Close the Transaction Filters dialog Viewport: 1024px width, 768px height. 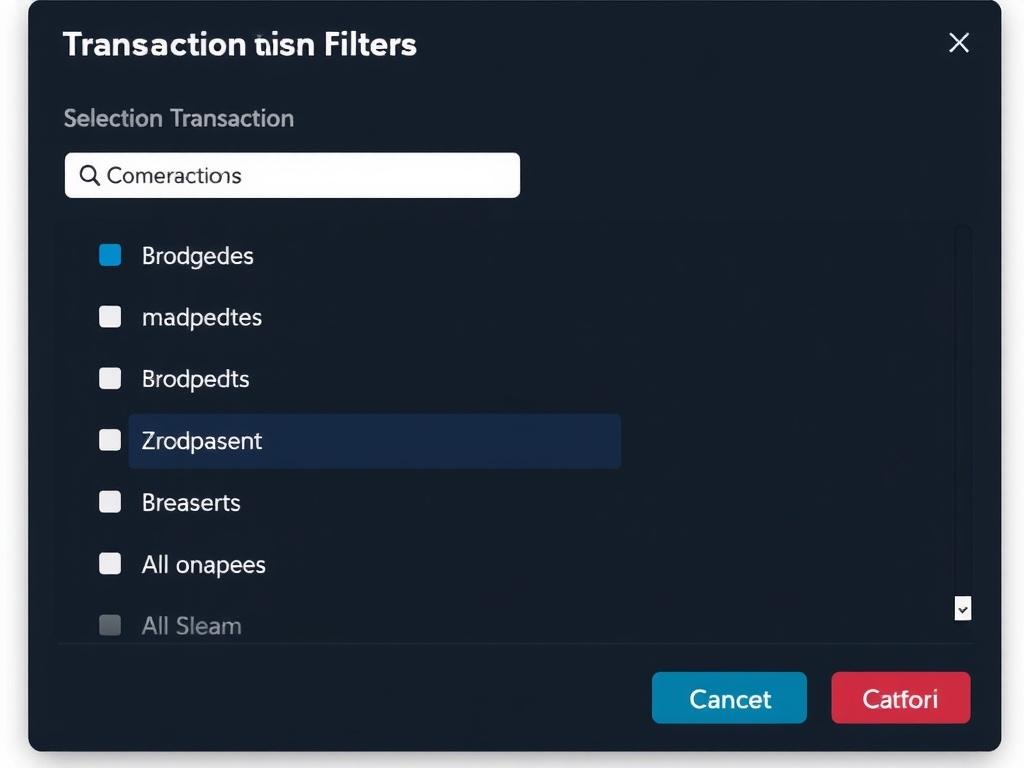(x=958, y=42)
